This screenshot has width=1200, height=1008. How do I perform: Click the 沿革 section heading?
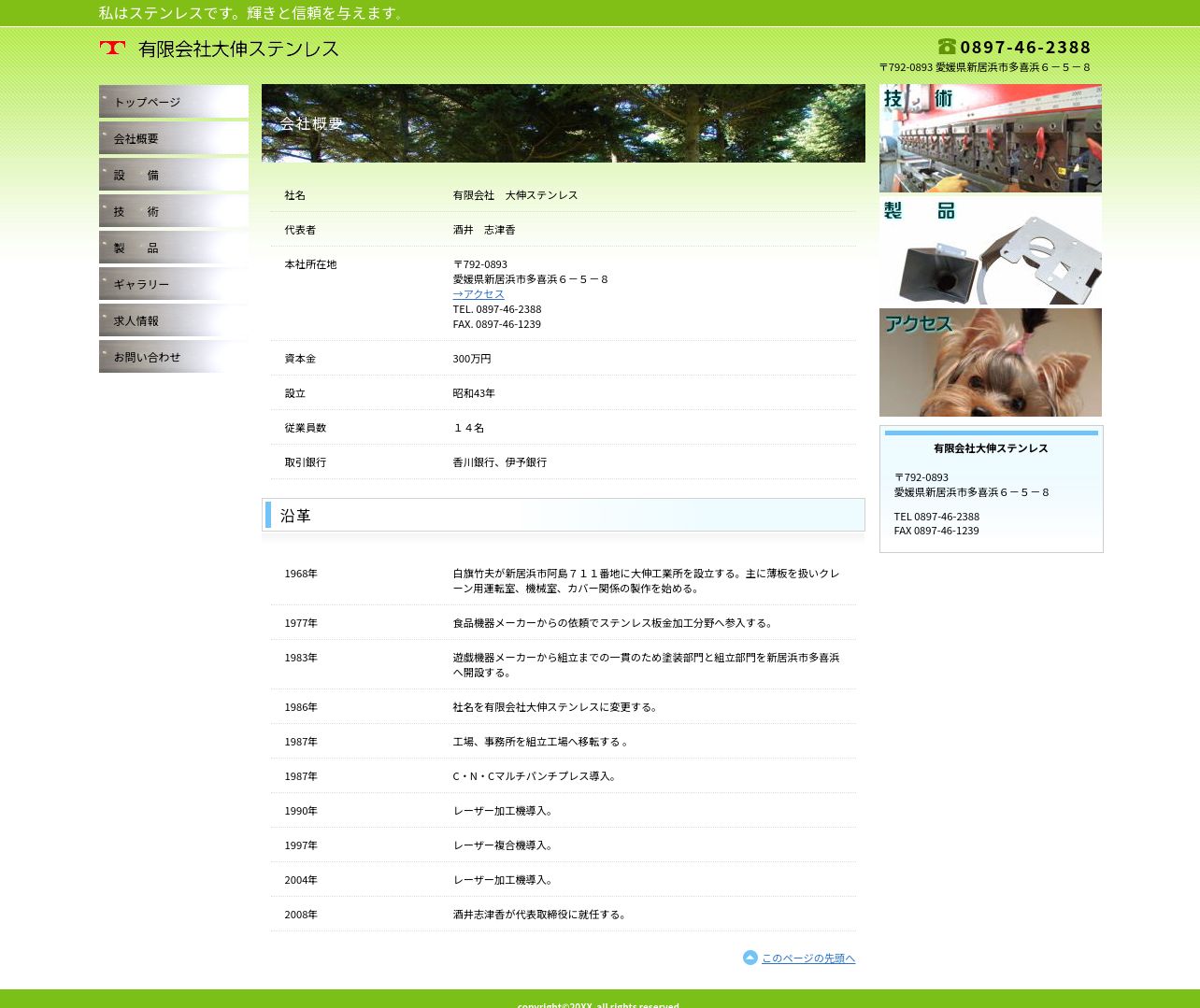click(564, 515)
